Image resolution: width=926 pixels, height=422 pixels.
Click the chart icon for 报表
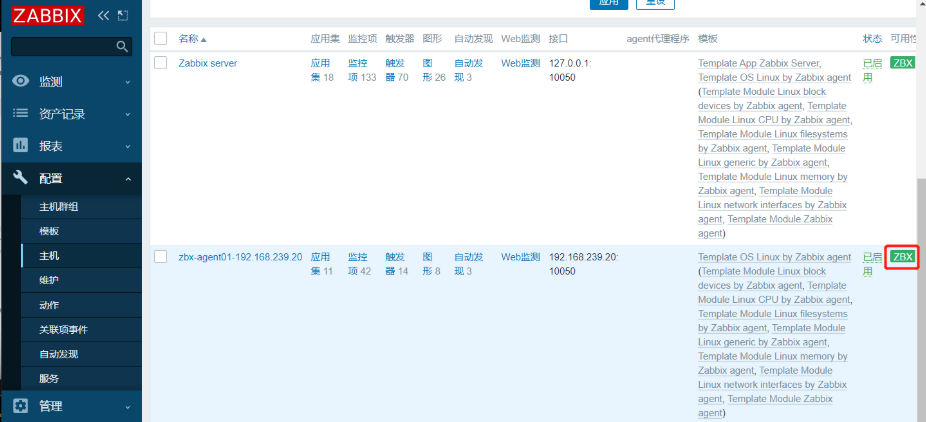coord(21,145)
